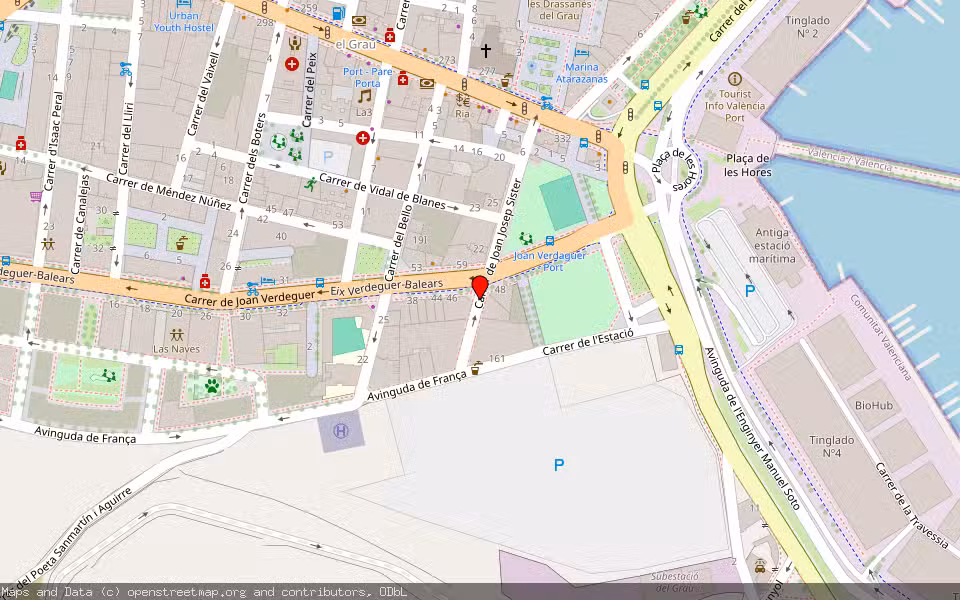960x600 pixels.
Task: Click the music note icon labeled La3
Action: (364, 98)
